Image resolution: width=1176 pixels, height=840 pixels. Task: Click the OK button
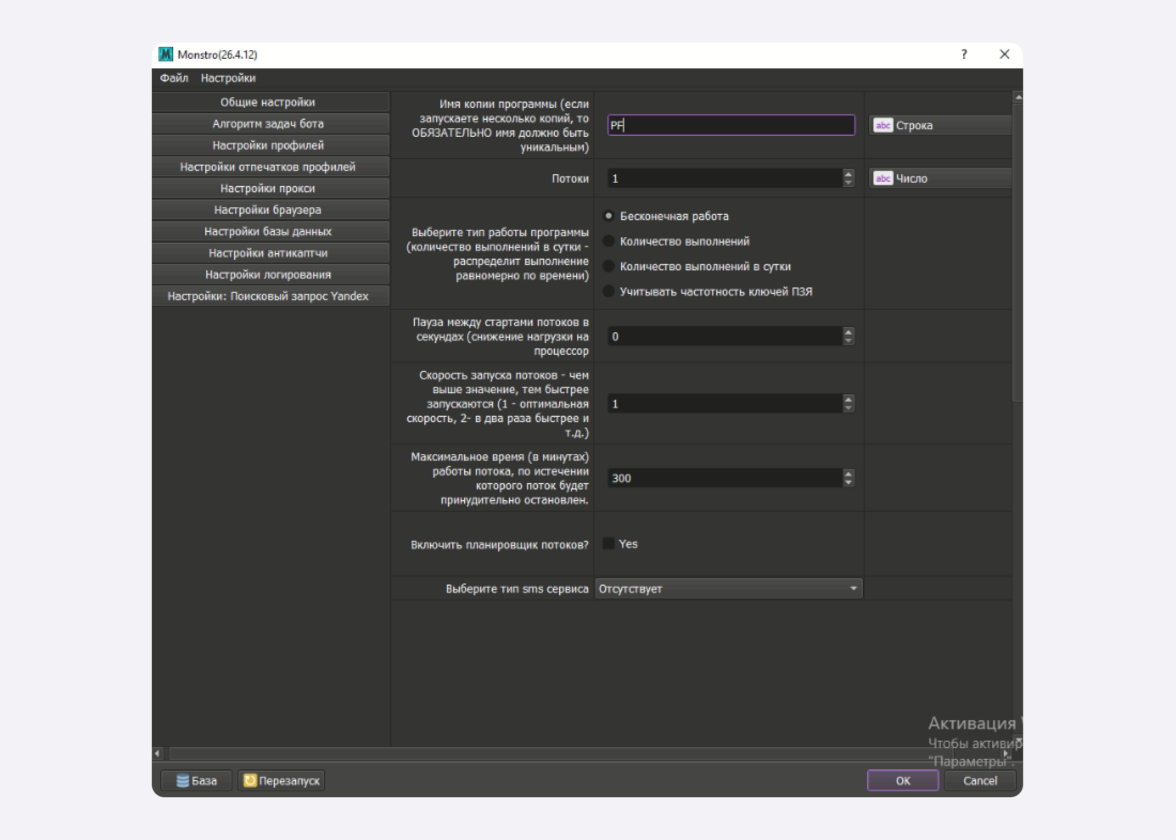(903, 781)
